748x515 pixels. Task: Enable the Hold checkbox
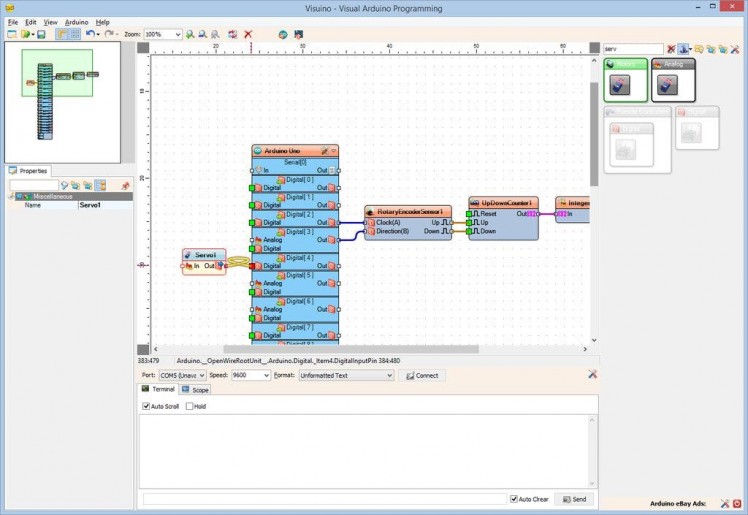[x=190, y=407]
